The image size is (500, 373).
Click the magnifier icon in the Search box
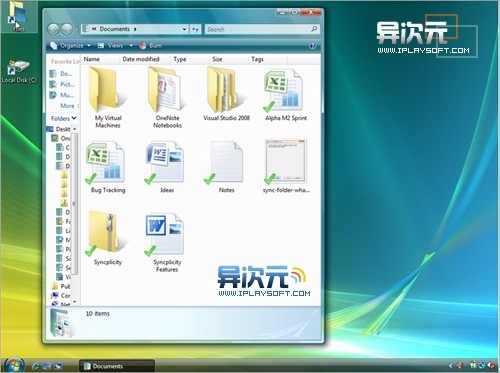point(314,29)
